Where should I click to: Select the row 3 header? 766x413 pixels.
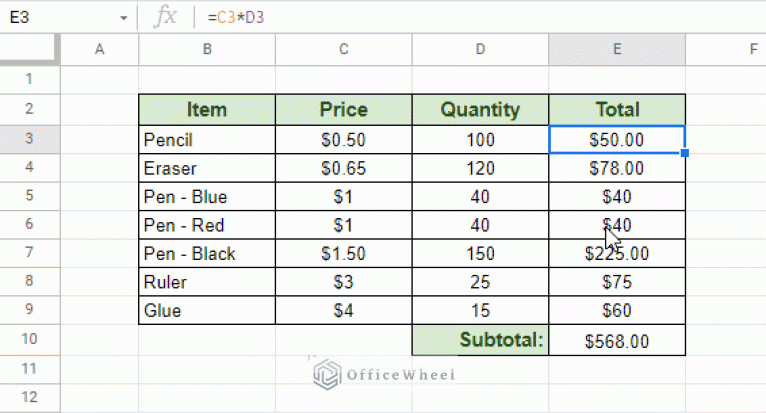tap(29, 139)
